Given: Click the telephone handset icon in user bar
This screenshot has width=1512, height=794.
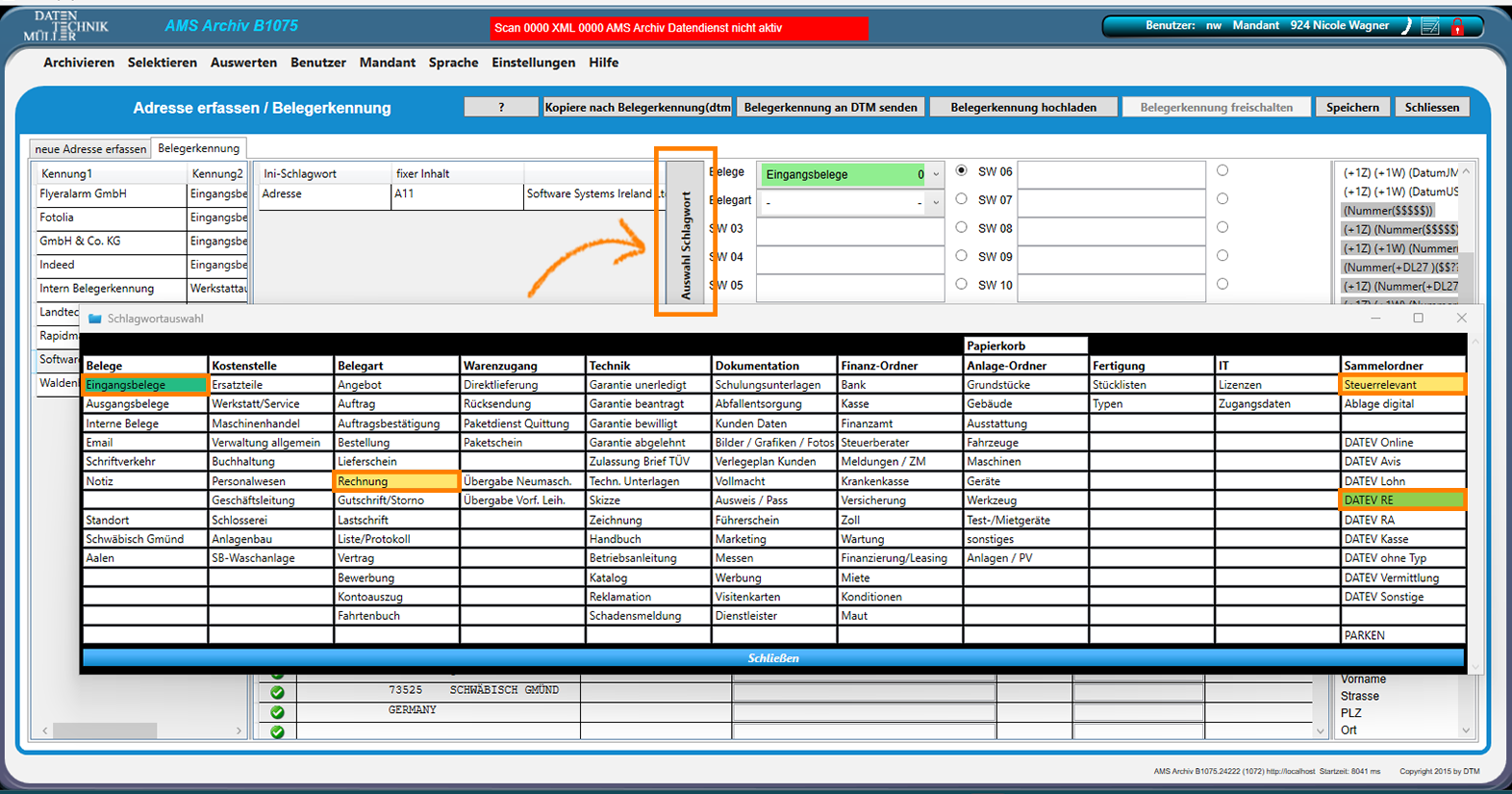Looking at the screenshot, I should click(x=1405, y=27).
